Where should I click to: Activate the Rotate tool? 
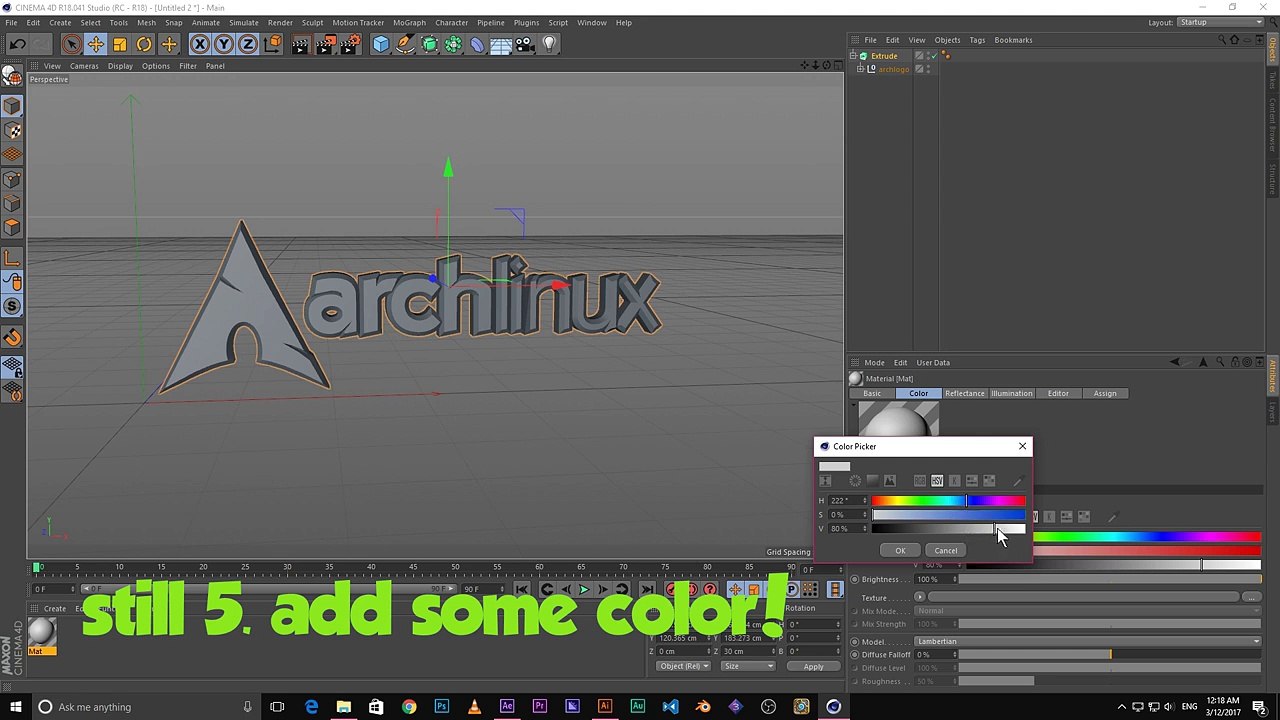click(144, 44)
